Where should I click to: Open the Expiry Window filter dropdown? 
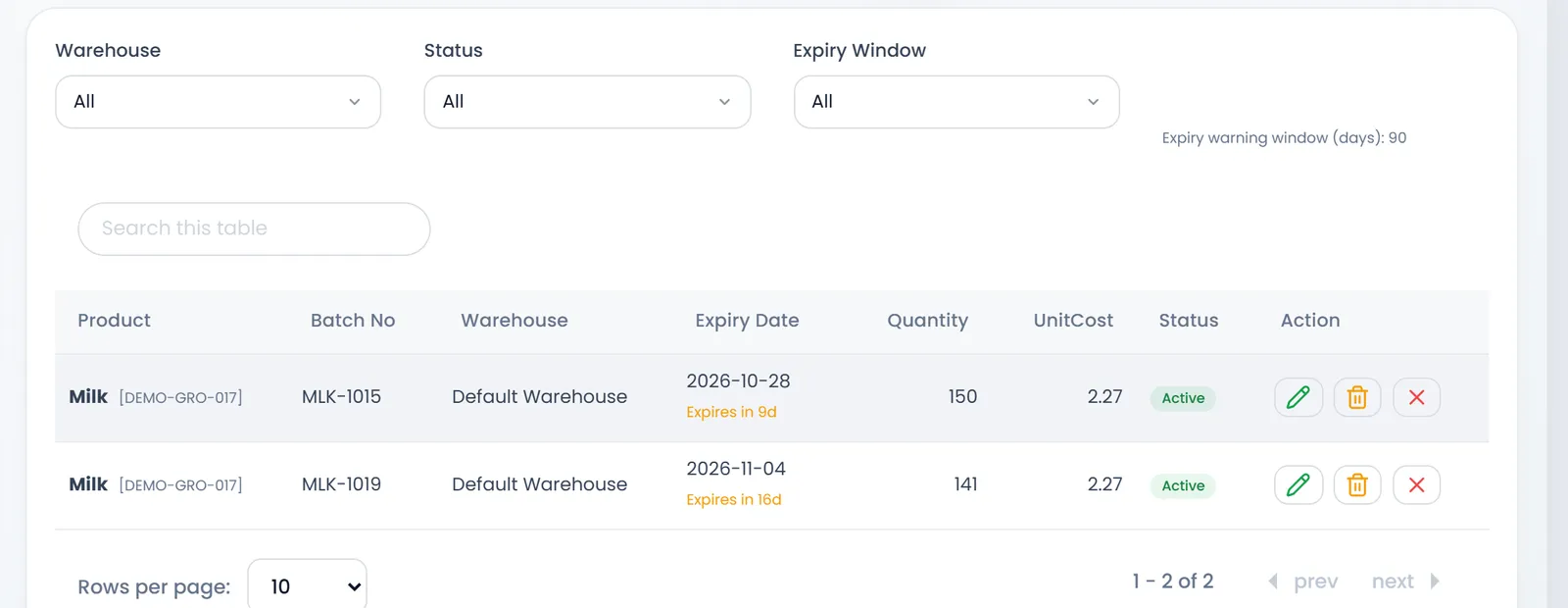[956, 102]
